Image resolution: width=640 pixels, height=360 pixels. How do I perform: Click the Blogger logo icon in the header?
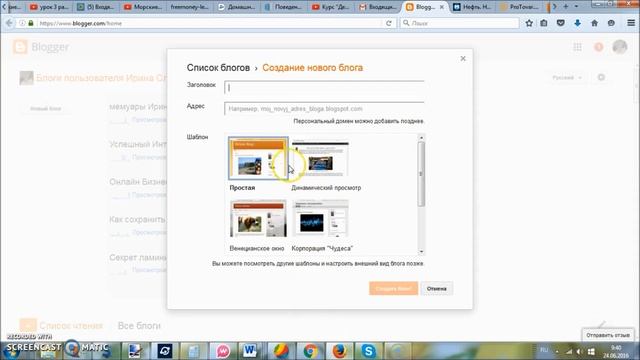(x=20, y=47)
